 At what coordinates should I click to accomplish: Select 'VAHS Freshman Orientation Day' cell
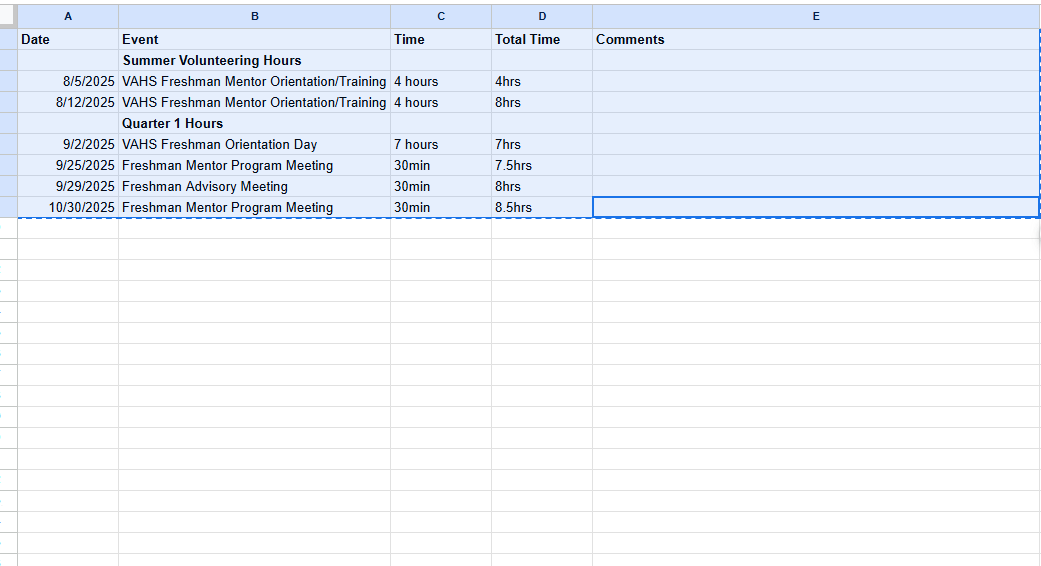254,145
